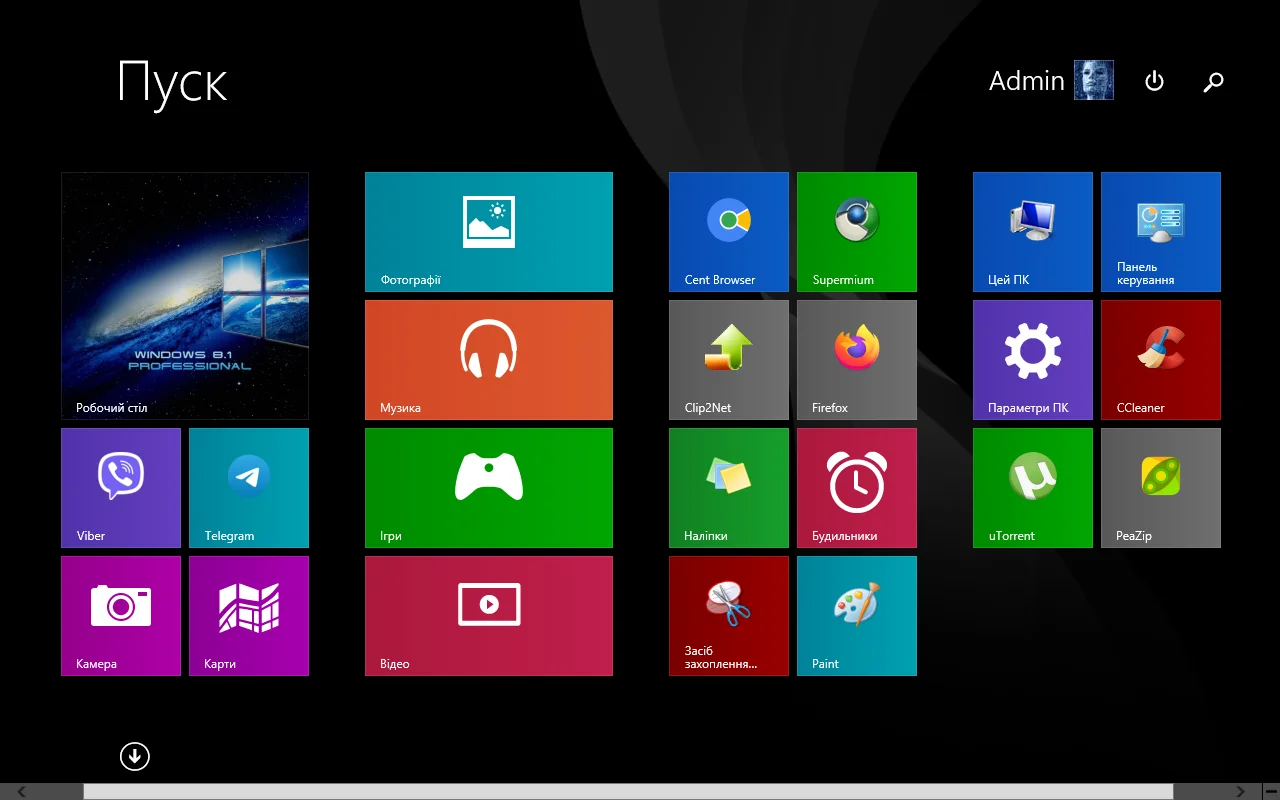This screenshot has height=800, width=1280.
Task: Open the Viber app tile
Action: click(121, 488)
